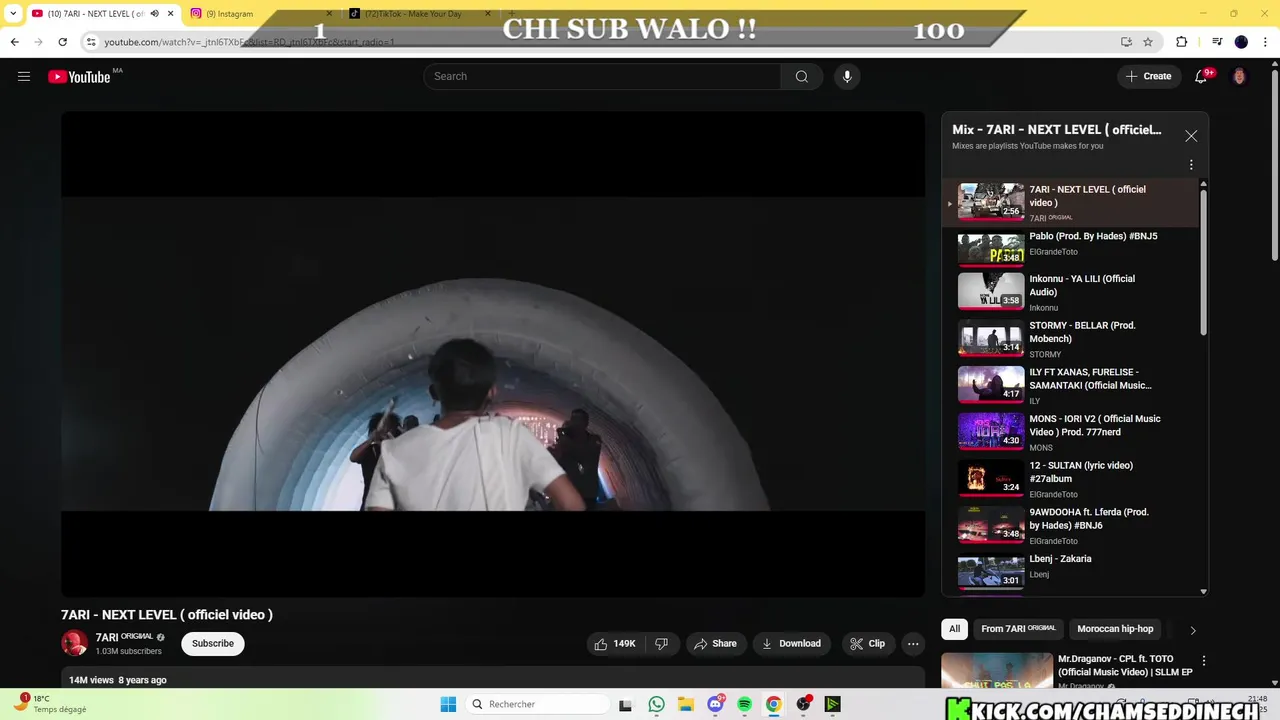
Task: Open Chrome extensions puzzle icon
Action: coord(1181,42)
